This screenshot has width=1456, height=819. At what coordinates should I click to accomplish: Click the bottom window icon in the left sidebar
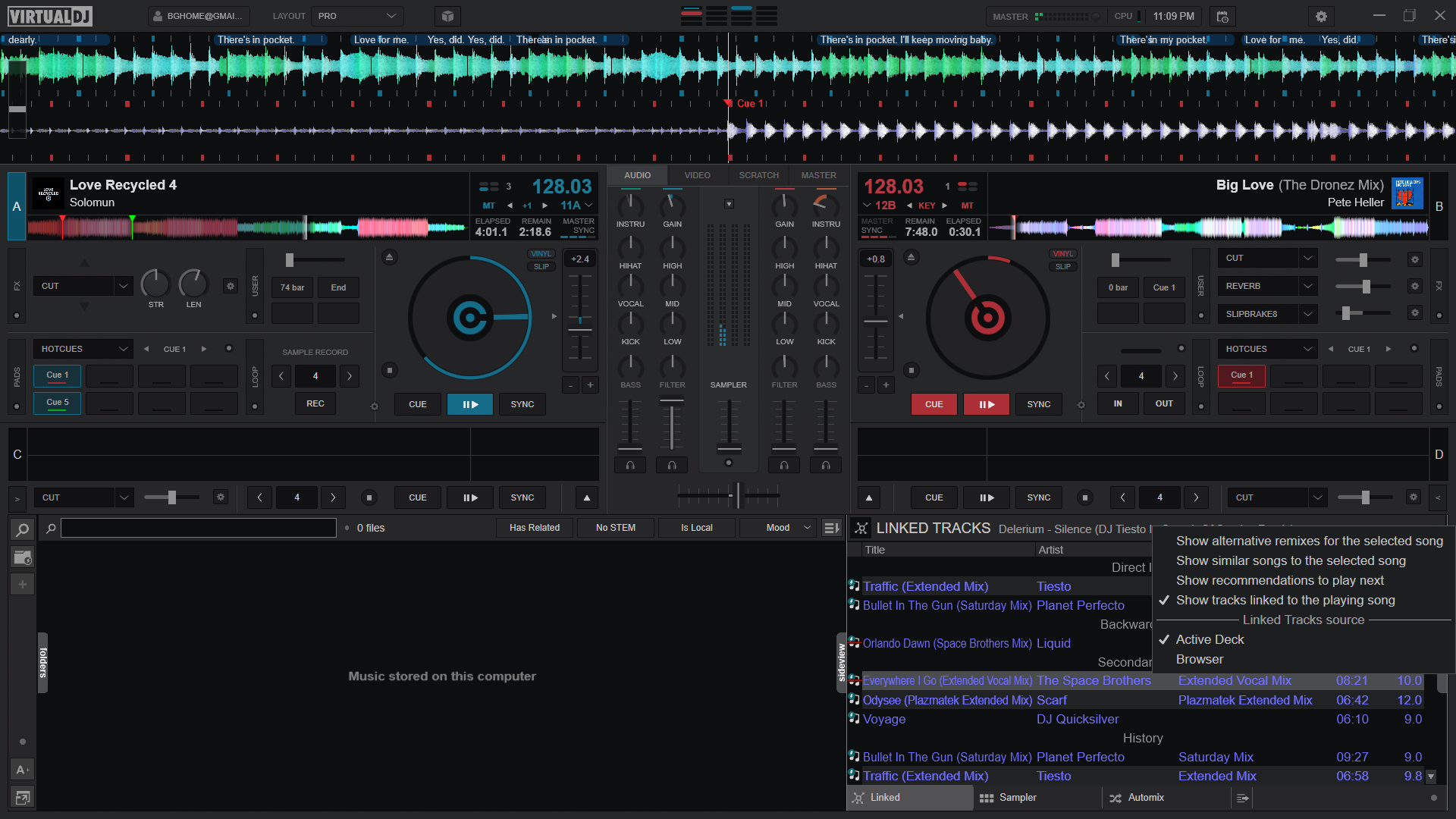[x=23, y=797]
